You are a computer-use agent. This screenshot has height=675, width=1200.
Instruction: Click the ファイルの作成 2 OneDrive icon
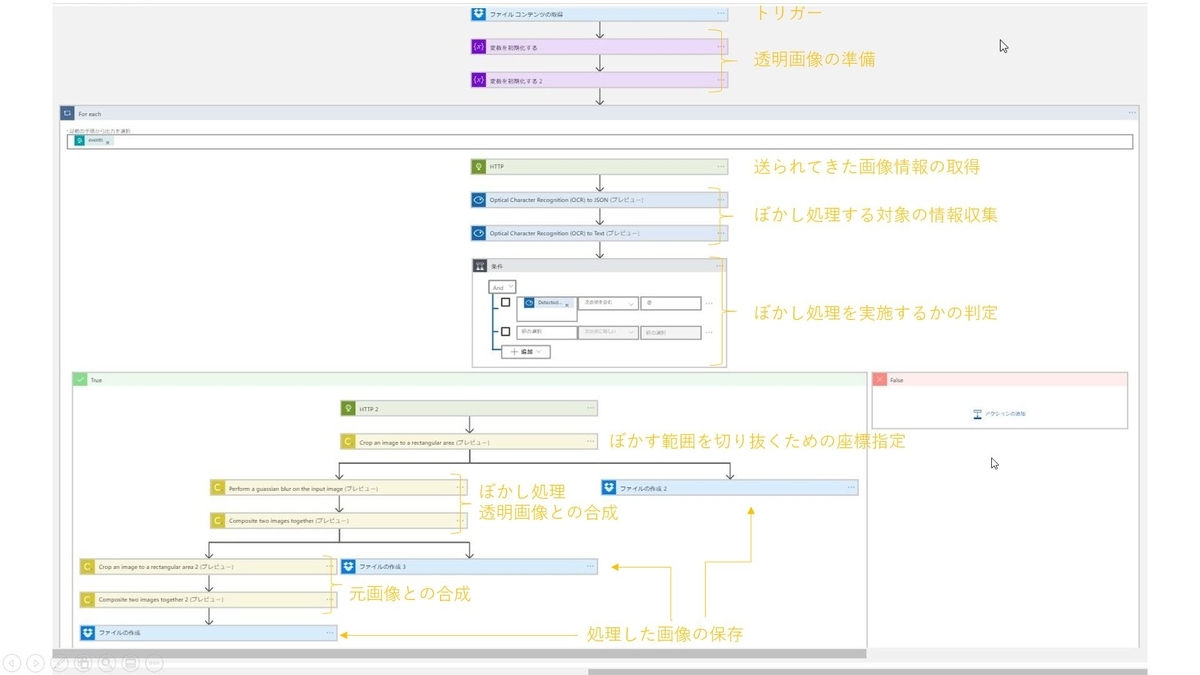[x=609, y=487]
